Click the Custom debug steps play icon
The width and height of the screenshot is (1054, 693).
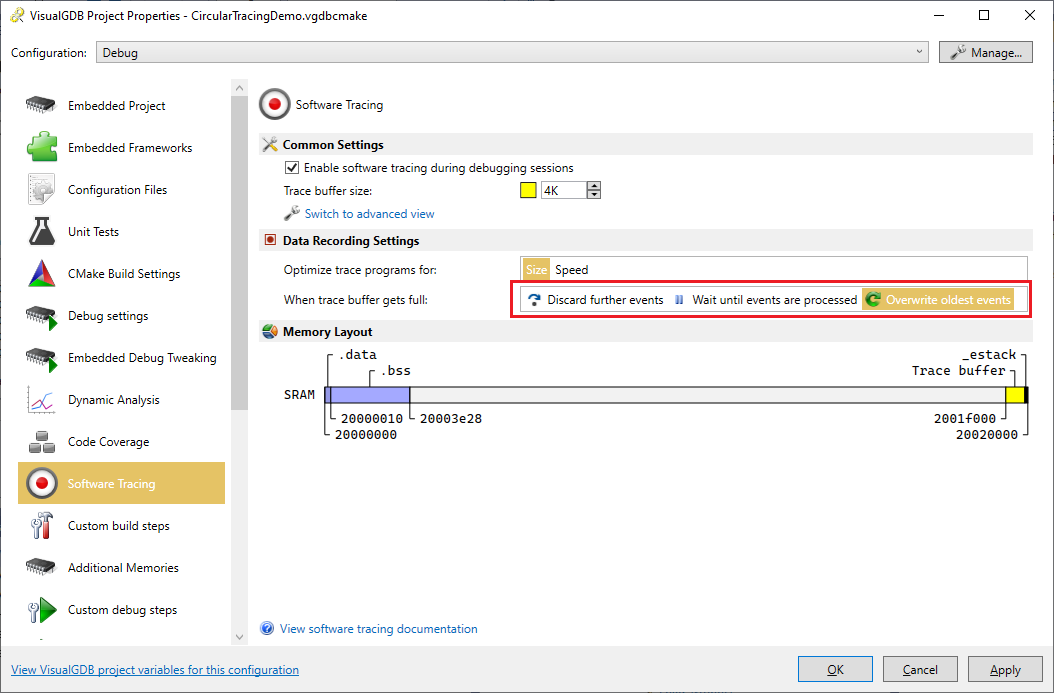(42, 610)
